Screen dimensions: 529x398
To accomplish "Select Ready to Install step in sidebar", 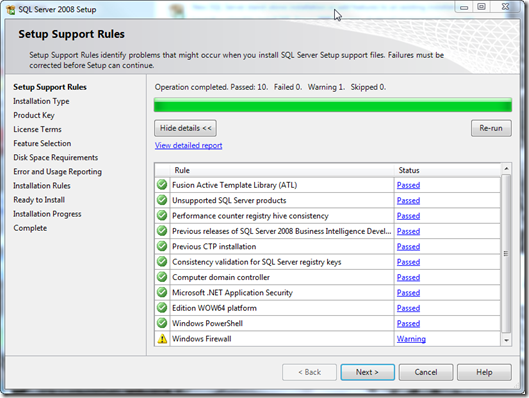I will [x=39, y=200].
